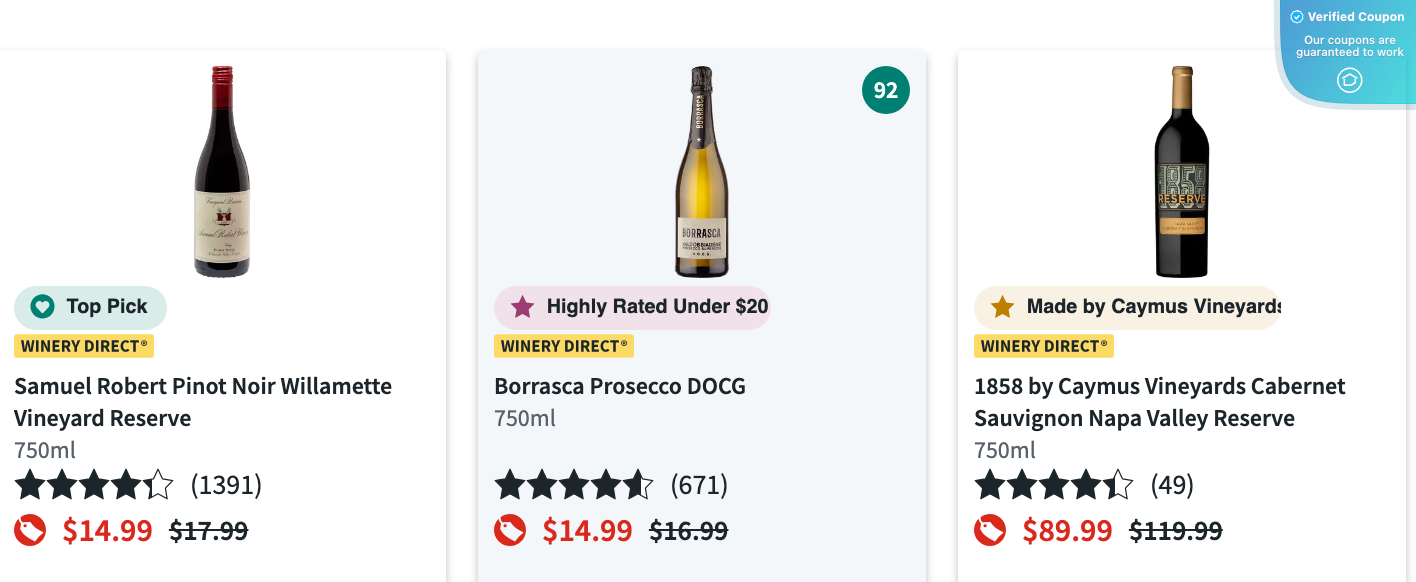View the 1858 Reserve bottle image
1416x582 pixels.
pyautogui.click(x=1182, y=172)
